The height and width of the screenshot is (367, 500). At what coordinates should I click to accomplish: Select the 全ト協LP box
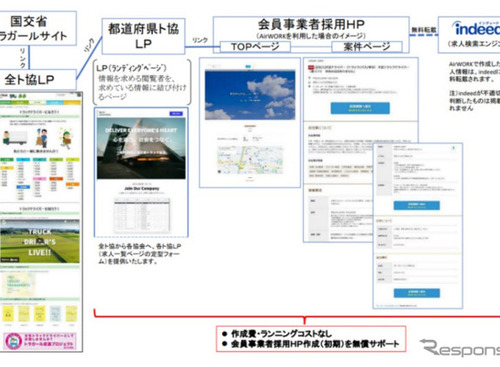point(38,79)
